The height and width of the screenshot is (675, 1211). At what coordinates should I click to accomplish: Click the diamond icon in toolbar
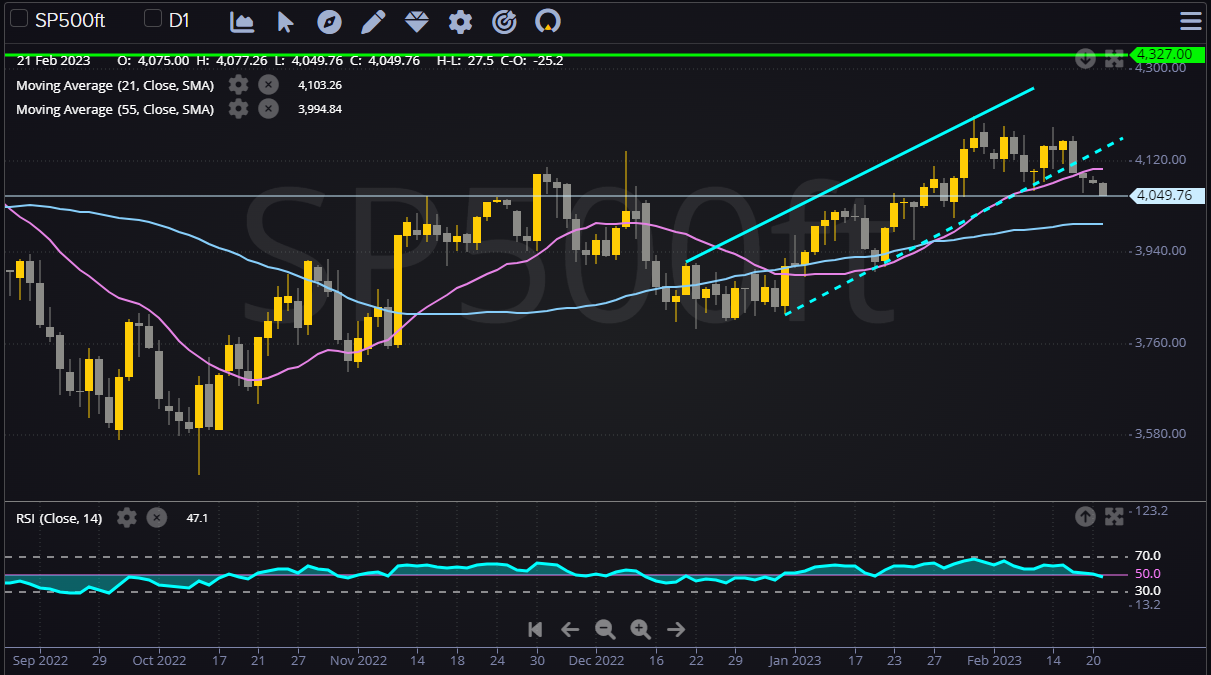tap(417, 21)
